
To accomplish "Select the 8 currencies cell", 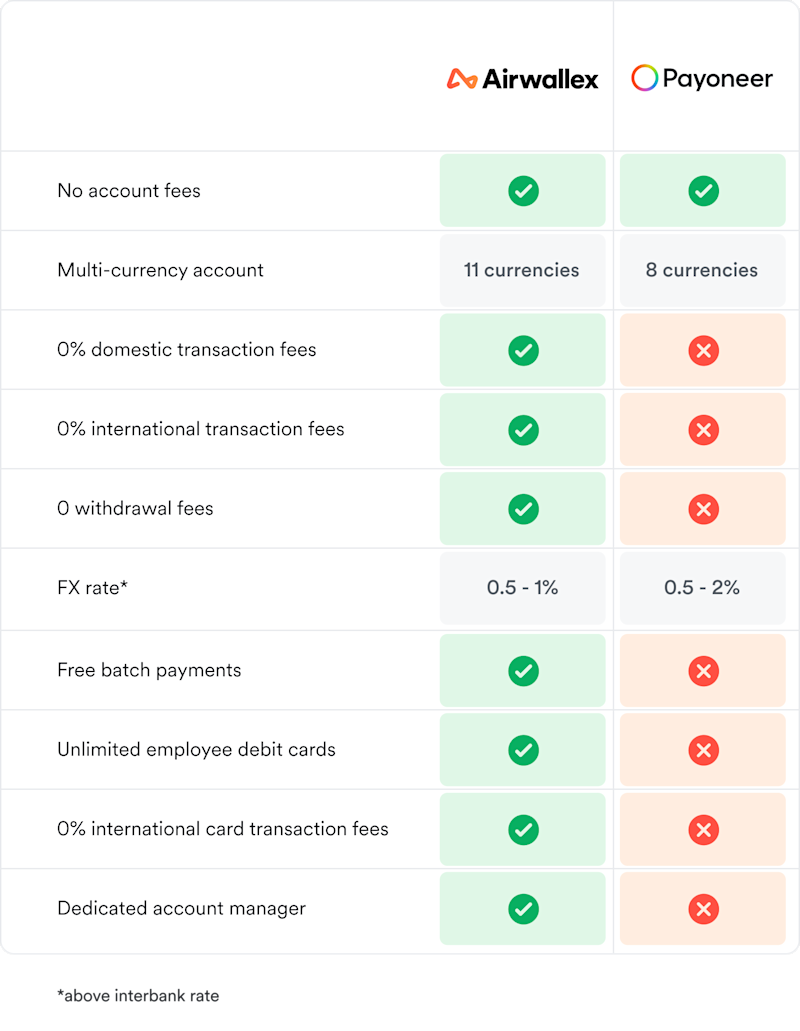I will (x=703, y=270).
